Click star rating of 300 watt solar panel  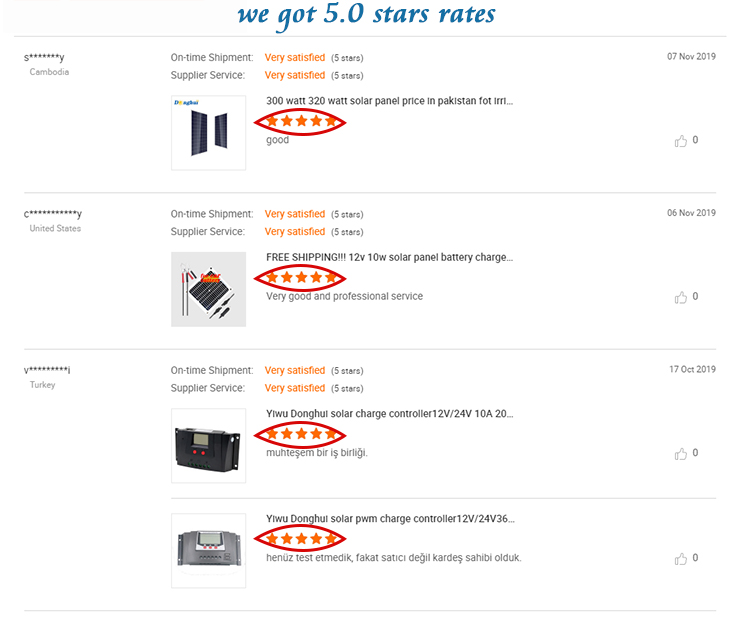click(302, 121)
